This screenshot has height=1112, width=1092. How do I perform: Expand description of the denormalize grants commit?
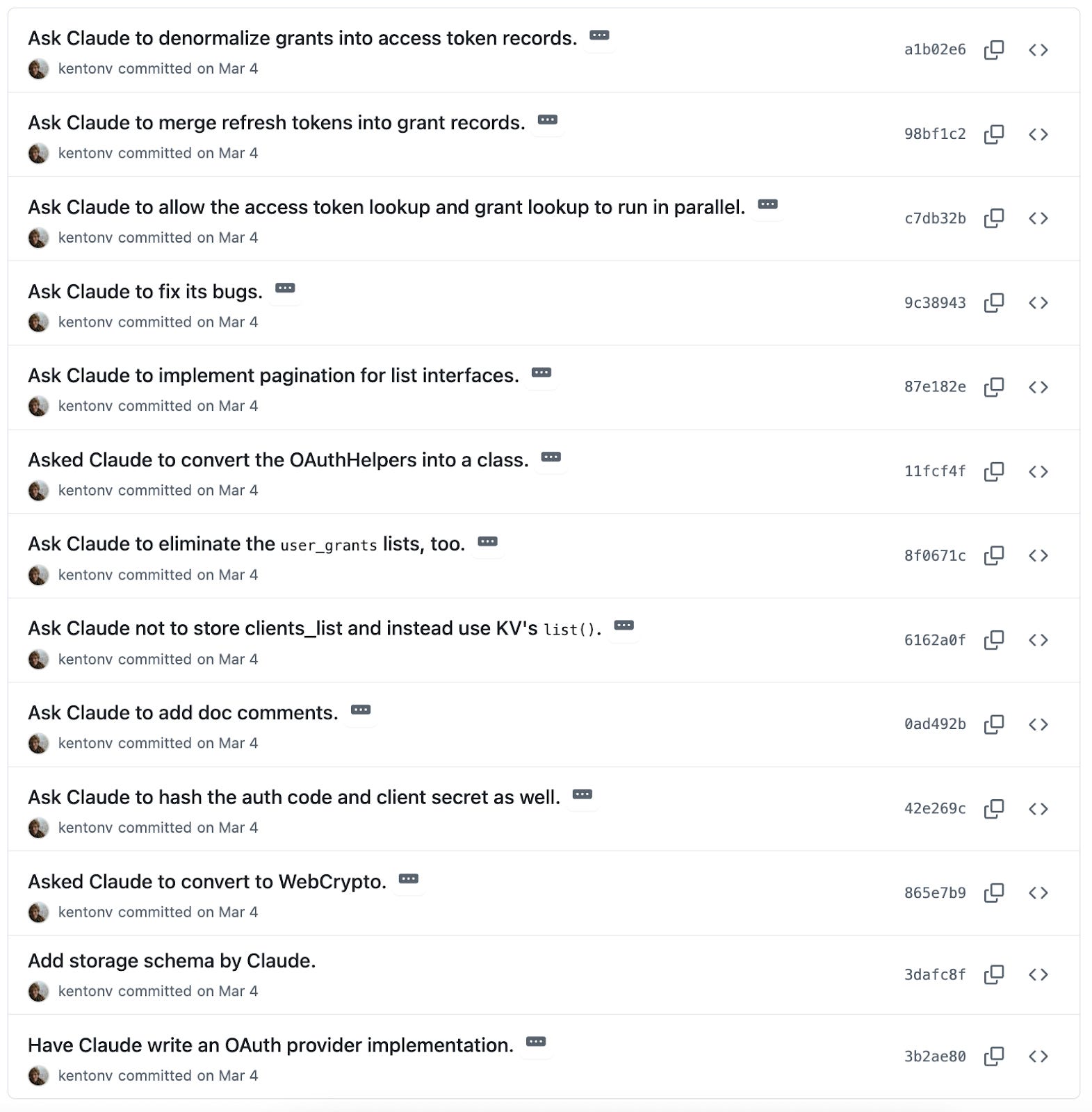(599, 37)
